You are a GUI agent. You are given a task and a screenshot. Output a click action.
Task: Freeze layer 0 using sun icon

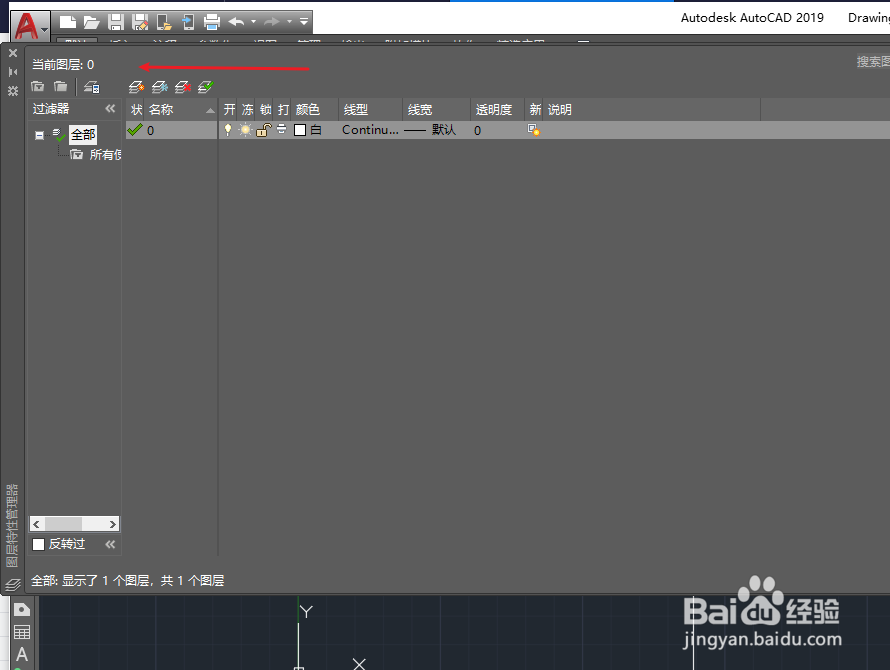tap(245, 130)
